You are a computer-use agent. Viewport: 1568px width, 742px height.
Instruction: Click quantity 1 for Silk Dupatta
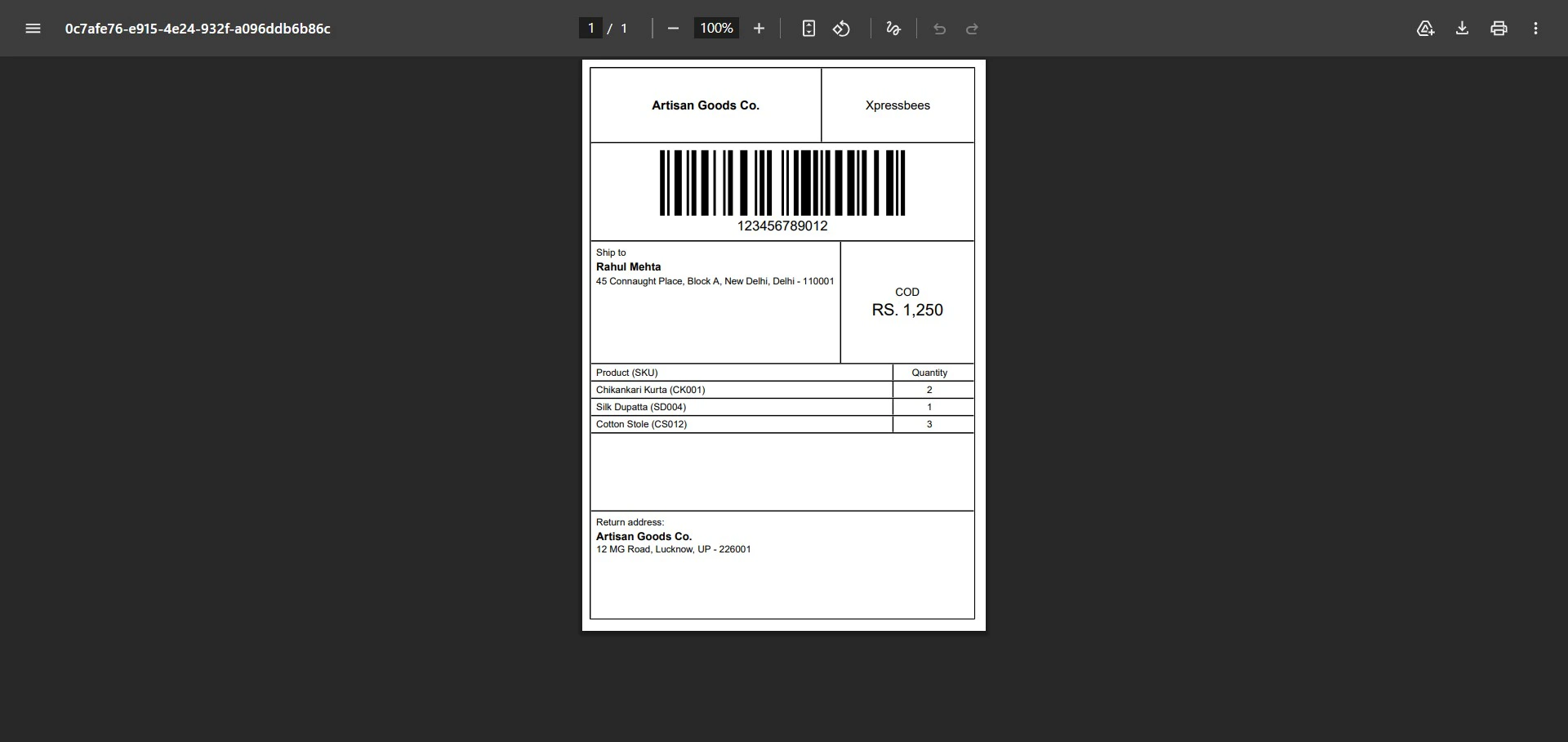coord(929,407)
